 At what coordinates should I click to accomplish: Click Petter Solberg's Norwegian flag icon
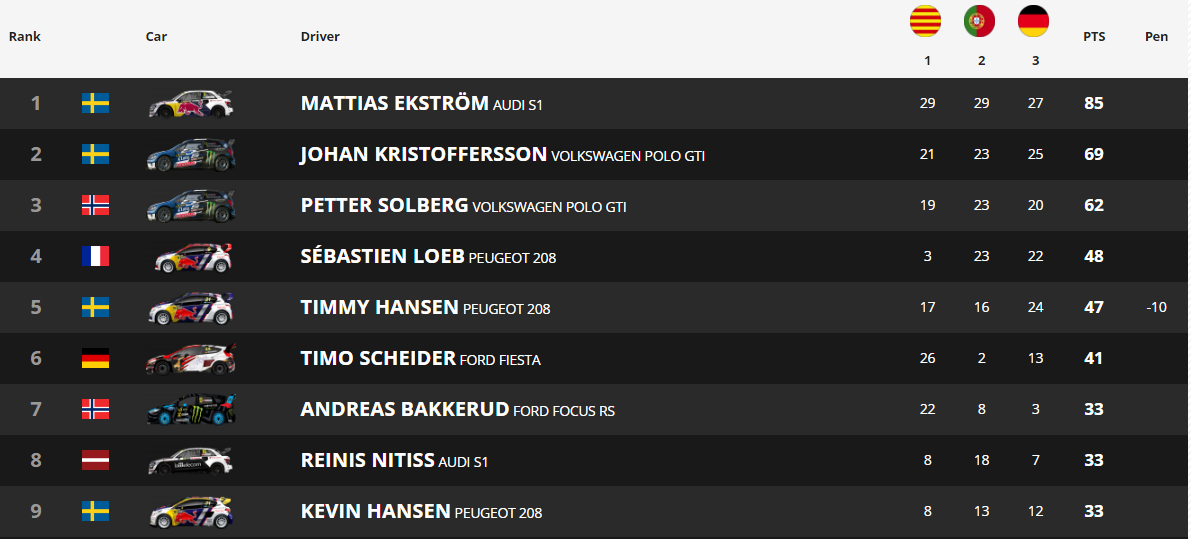click(96, 205)
